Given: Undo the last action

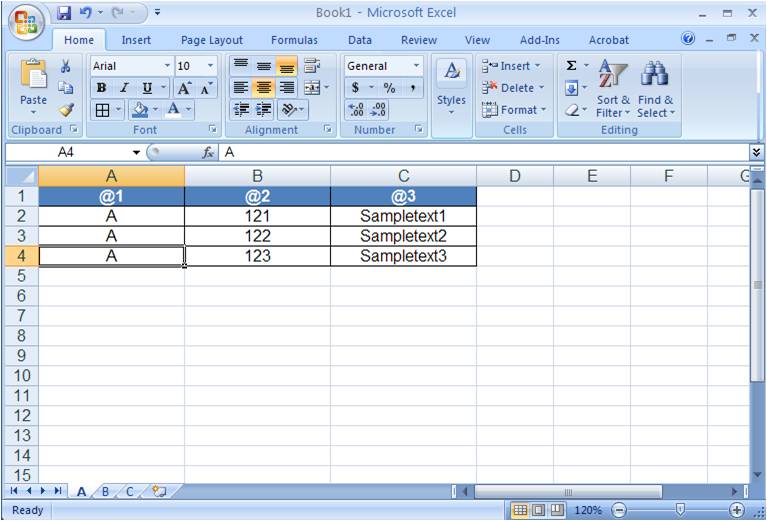Looking at the screenshot, I should (86, 13).
